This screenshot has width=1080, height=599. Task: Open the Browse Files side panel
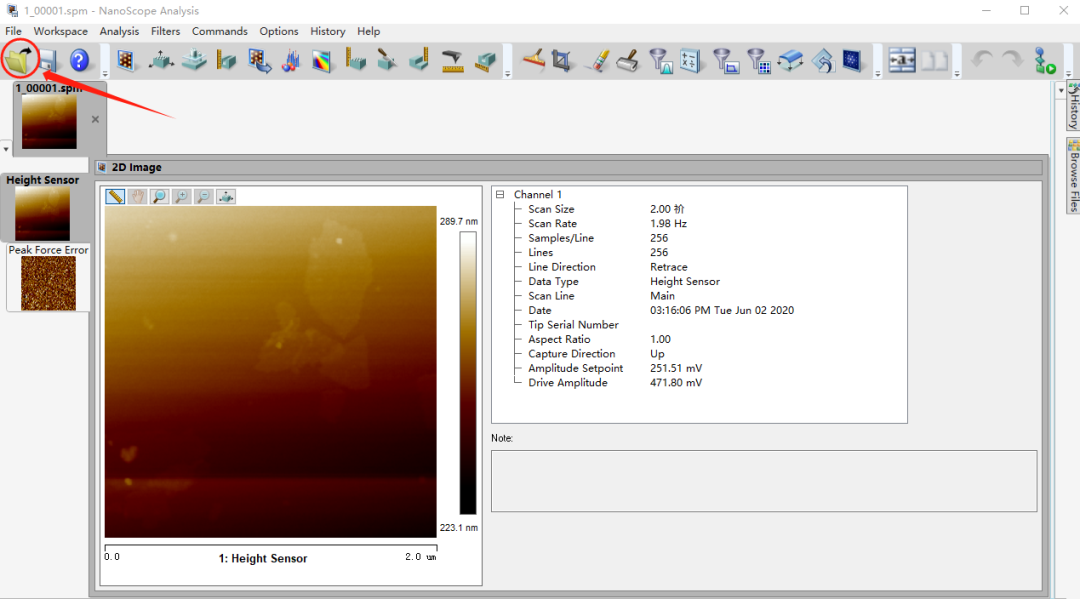pos(1073,176)
